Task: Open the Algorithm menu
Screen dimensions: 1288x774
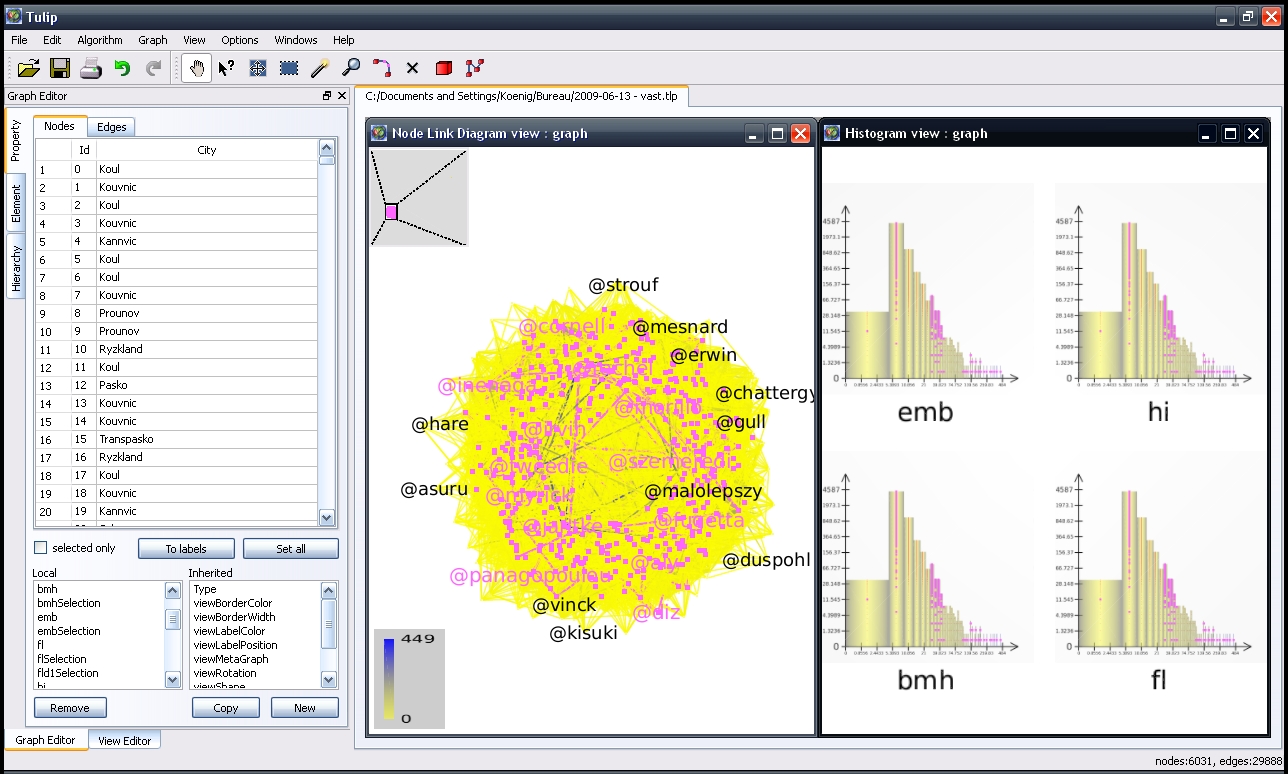Action: 100,40
